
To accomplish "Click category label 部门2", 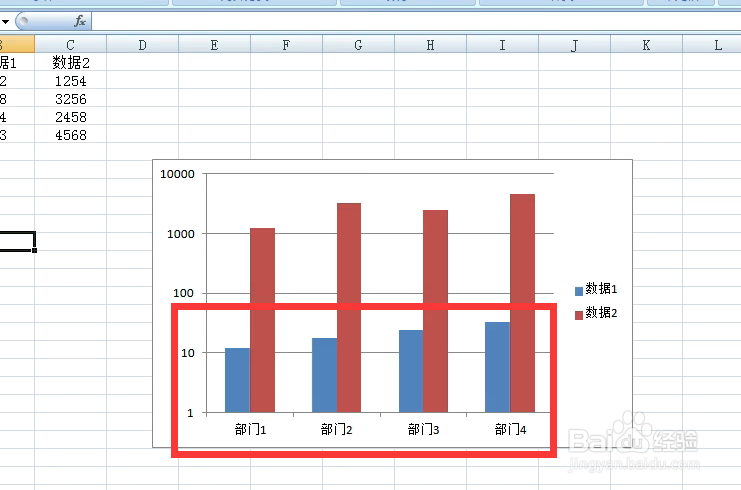I will click(x=336, y=430).
